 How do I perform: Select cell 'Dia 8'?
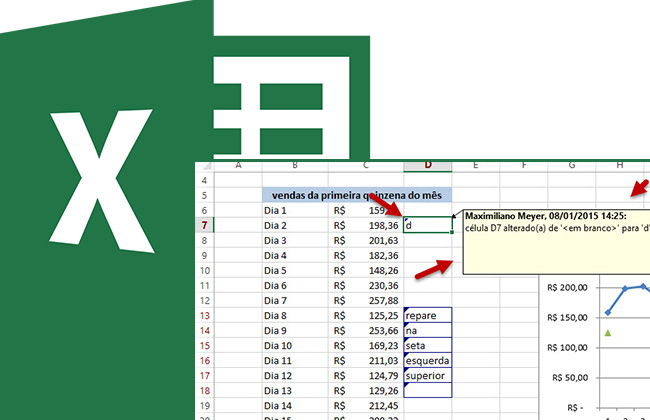tap(295, 316)
